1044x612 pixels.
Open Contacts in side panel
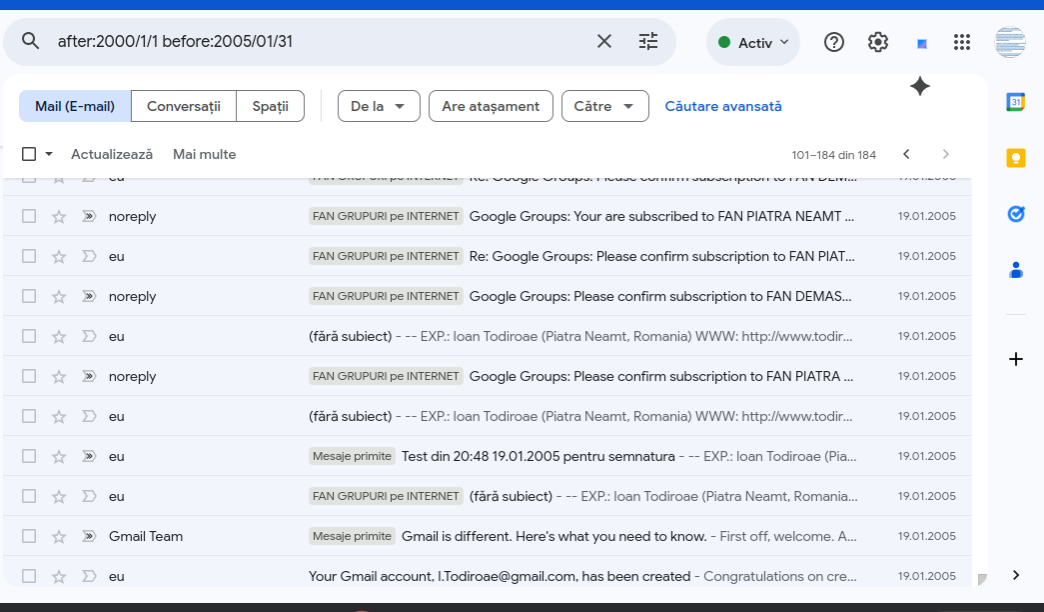click(1016, 269)
